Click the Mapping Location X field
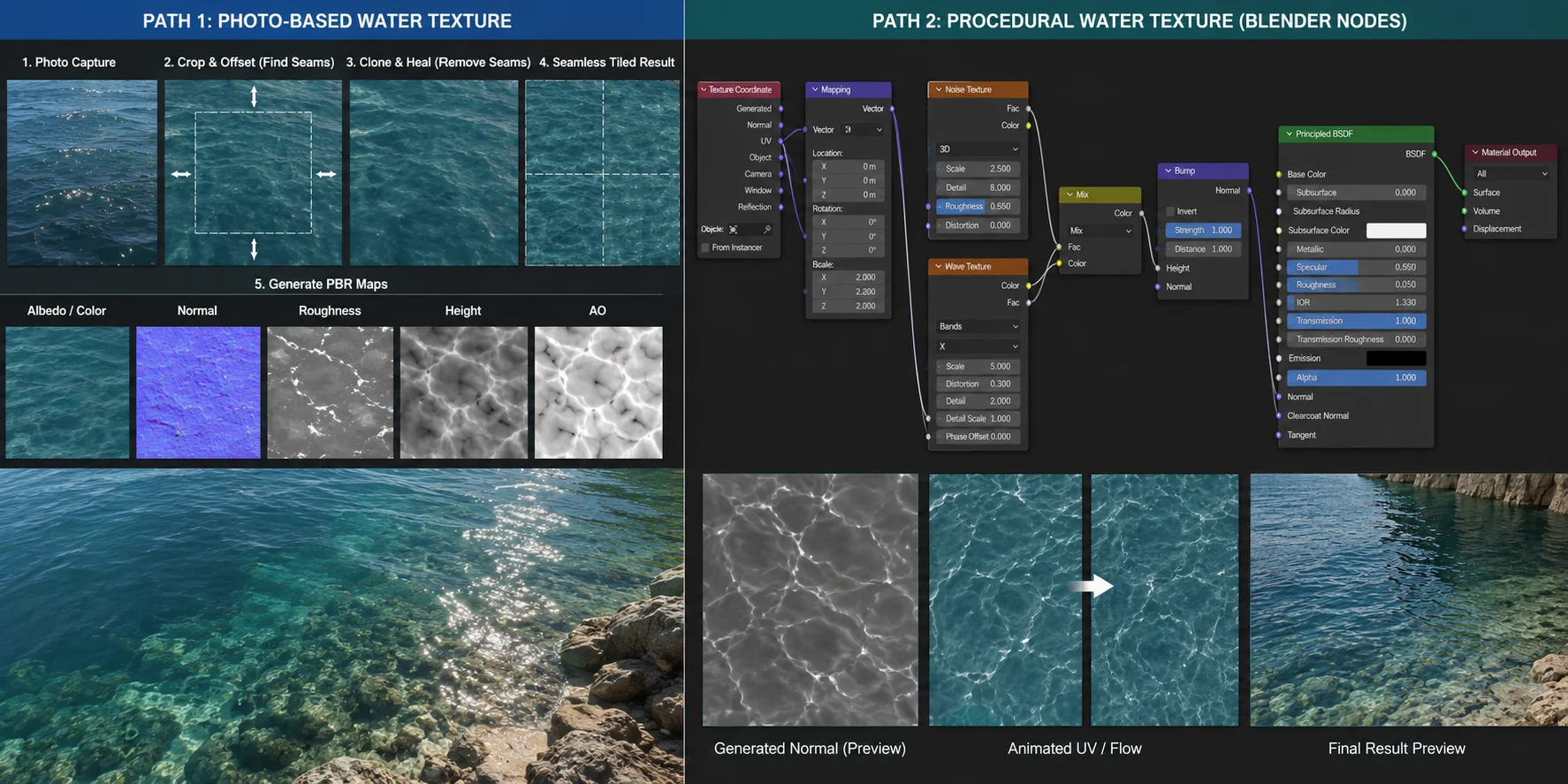Viewport: 1568px width, 784px height. tap(847, 166)
